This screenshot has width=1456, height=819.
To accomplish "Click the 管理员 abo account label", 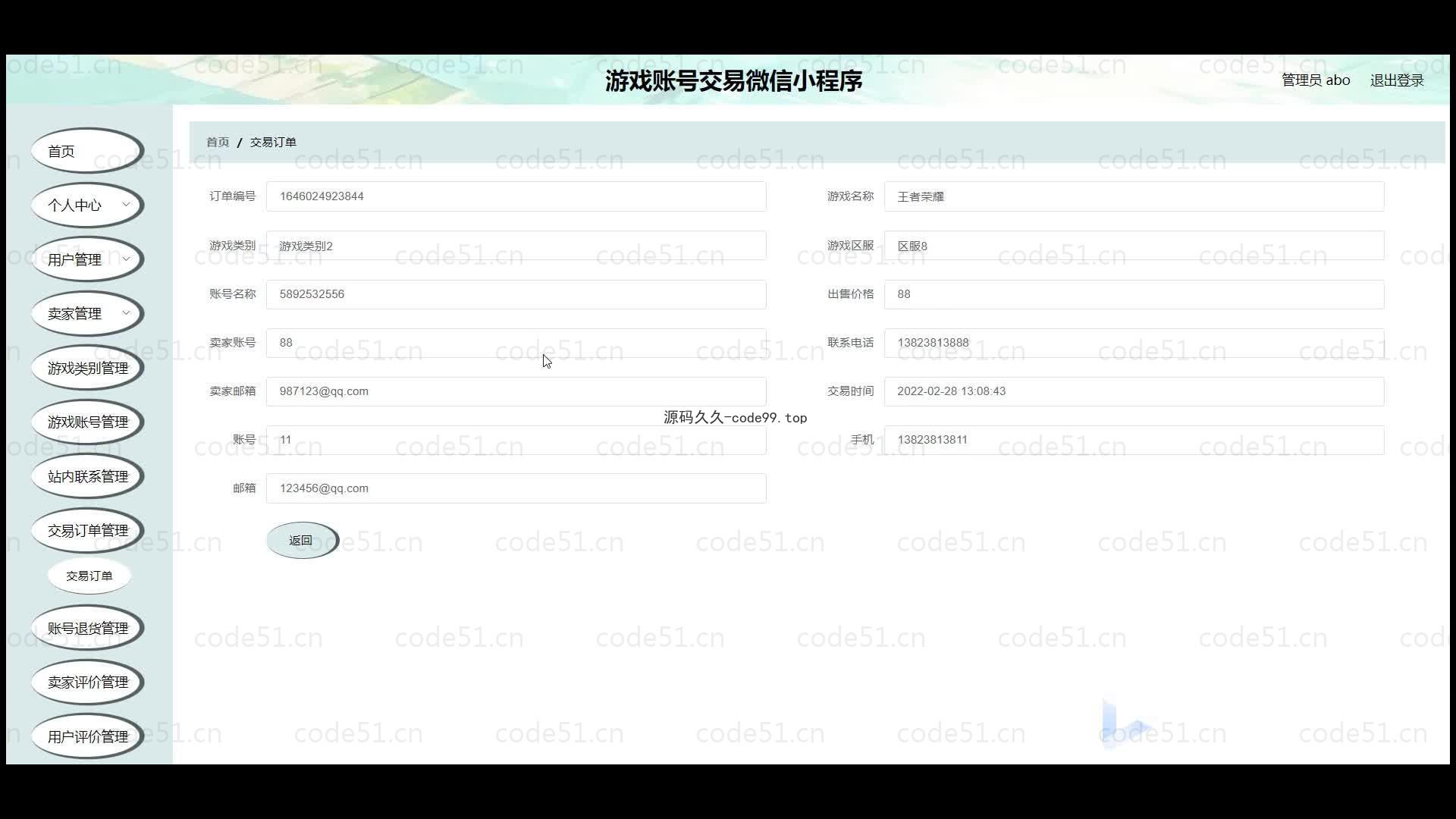I will pyautogui.click(x=1316, y=80).
